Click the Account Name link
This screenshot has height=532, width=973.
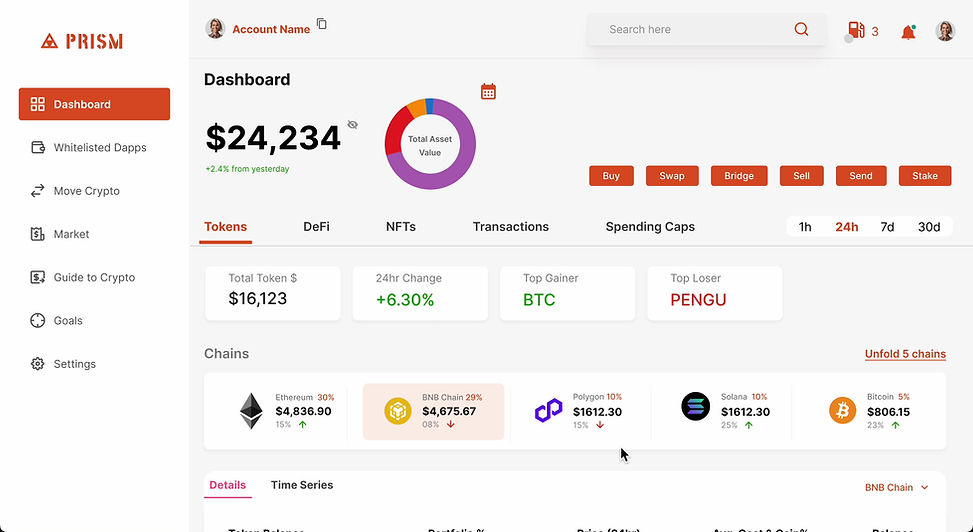click(271, 29)
